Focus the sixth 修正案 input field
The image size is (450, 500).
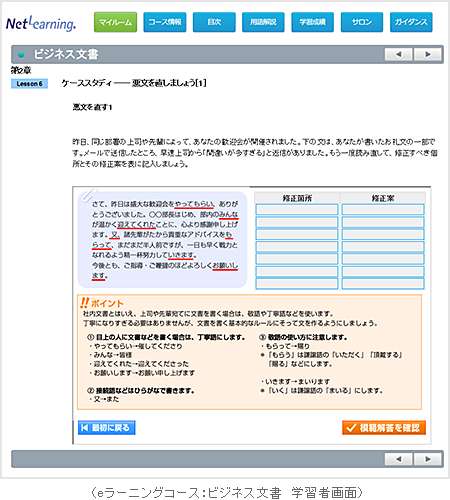pos(383,271)
